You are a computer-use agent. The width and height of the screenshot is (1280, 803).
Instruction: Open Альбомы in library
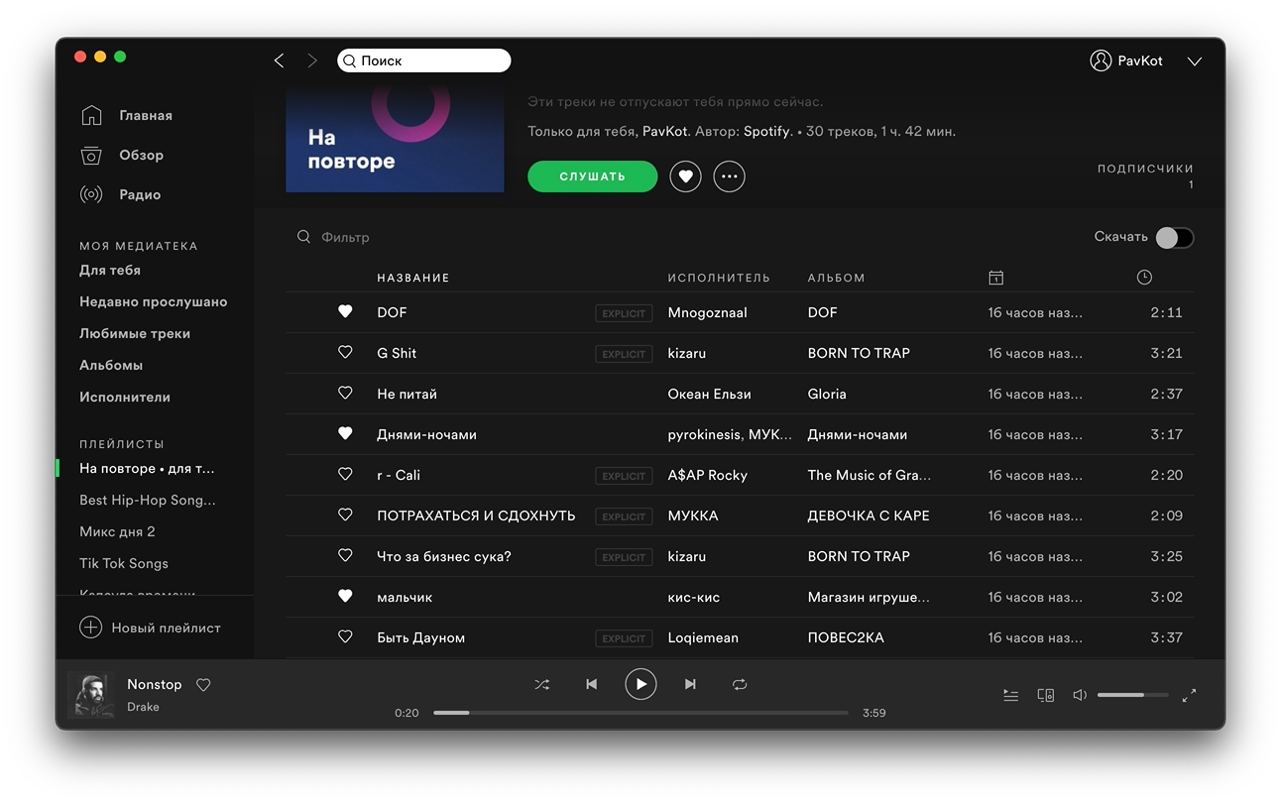pos(111,365)
